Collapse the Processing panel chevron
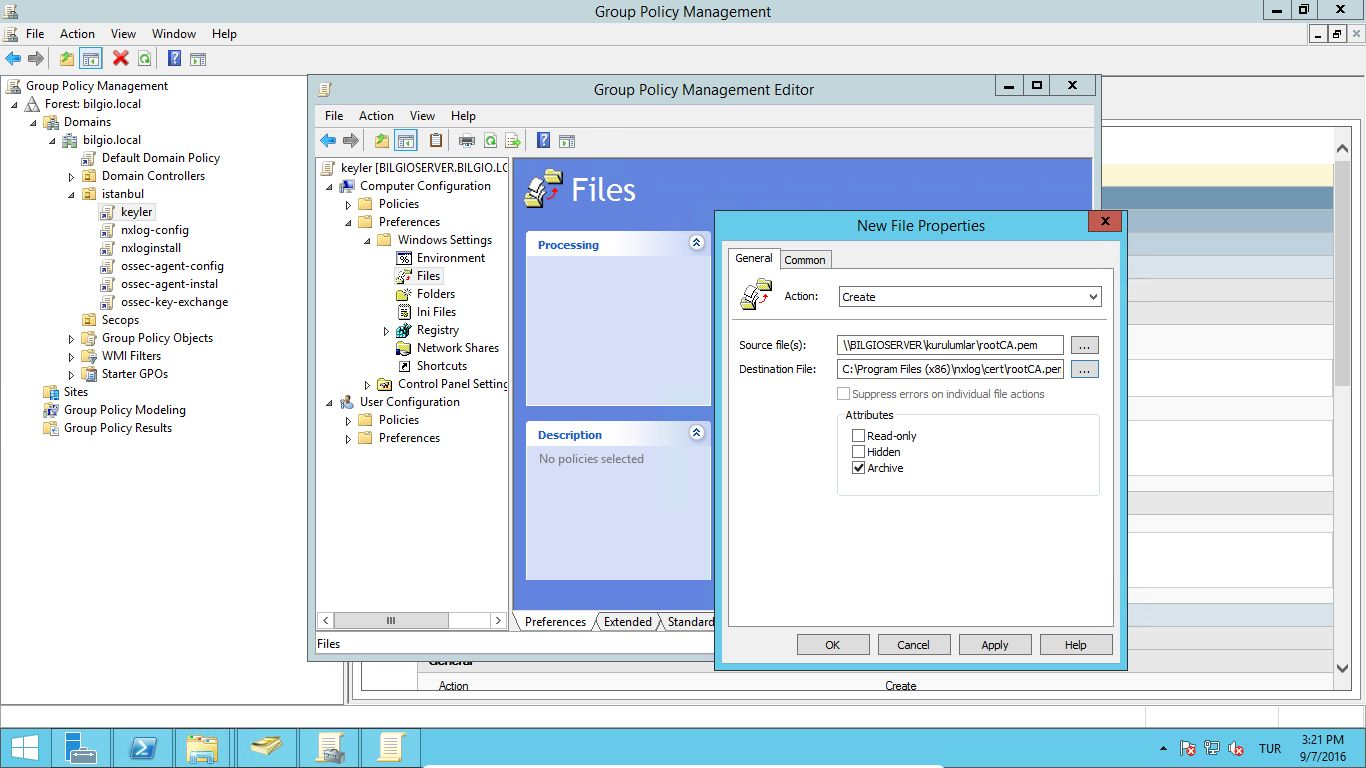Viewport: 1366px width, 768px height. pos(697,243)
